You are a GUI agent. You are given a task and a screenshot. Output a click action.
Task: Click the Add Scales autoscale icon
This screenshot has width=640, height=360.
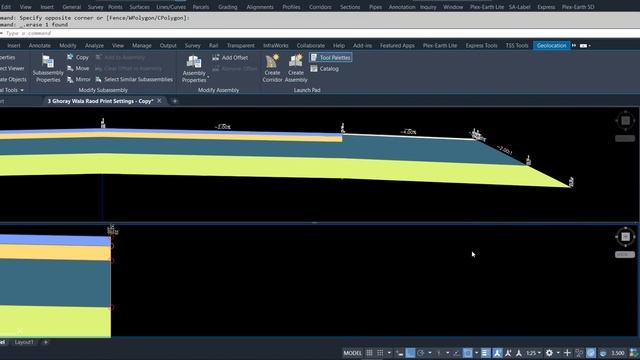508,353
